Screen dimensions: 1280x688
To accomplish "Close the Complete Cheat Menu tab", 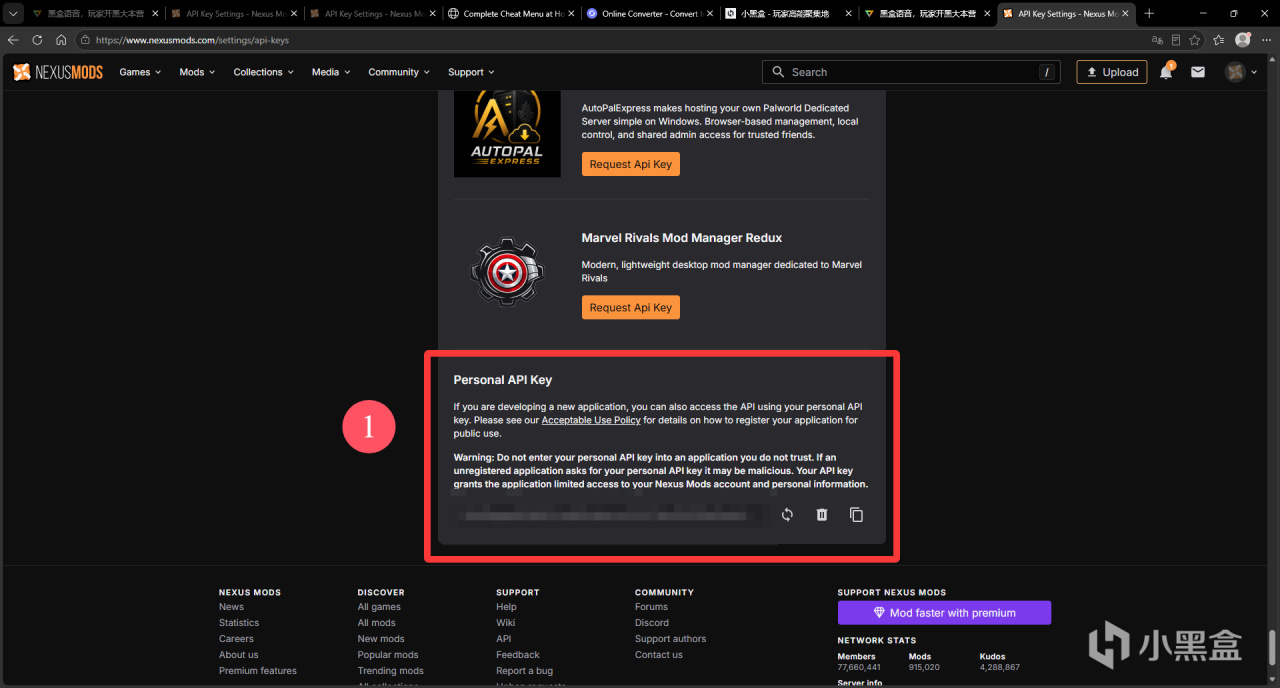I will tap(571, 14).
